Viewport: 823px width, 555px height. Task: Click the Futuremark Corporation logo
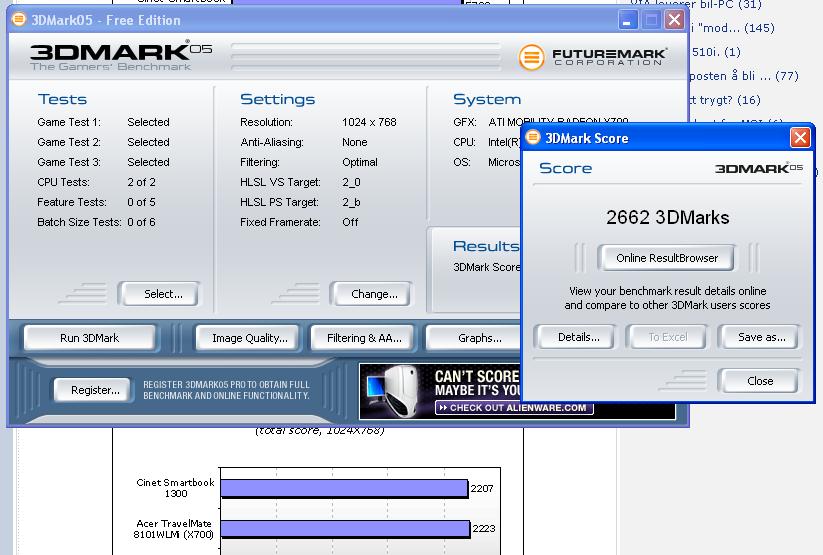pos(593,57)
